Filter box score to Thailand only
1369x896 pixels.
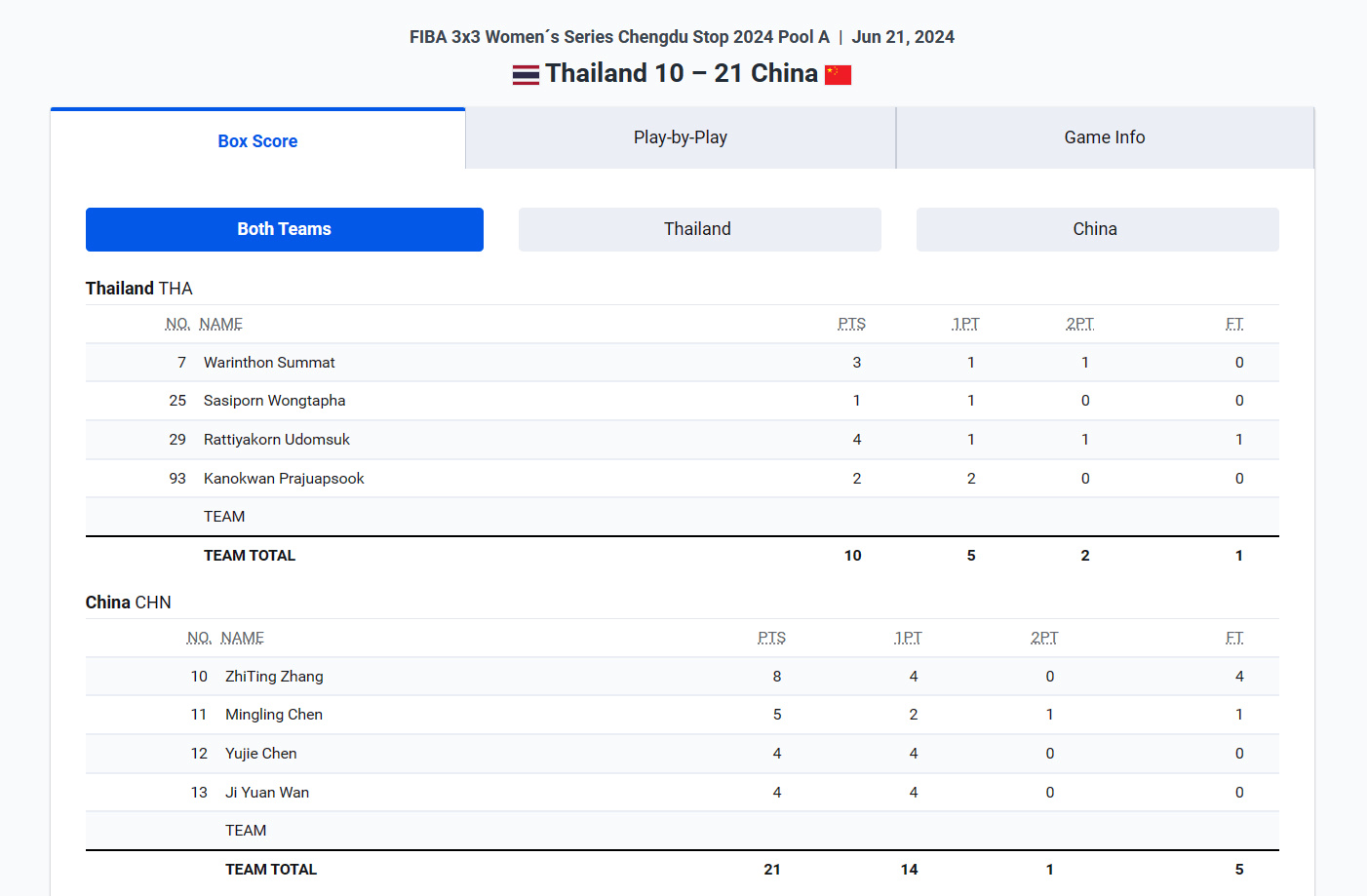[698, 229]
